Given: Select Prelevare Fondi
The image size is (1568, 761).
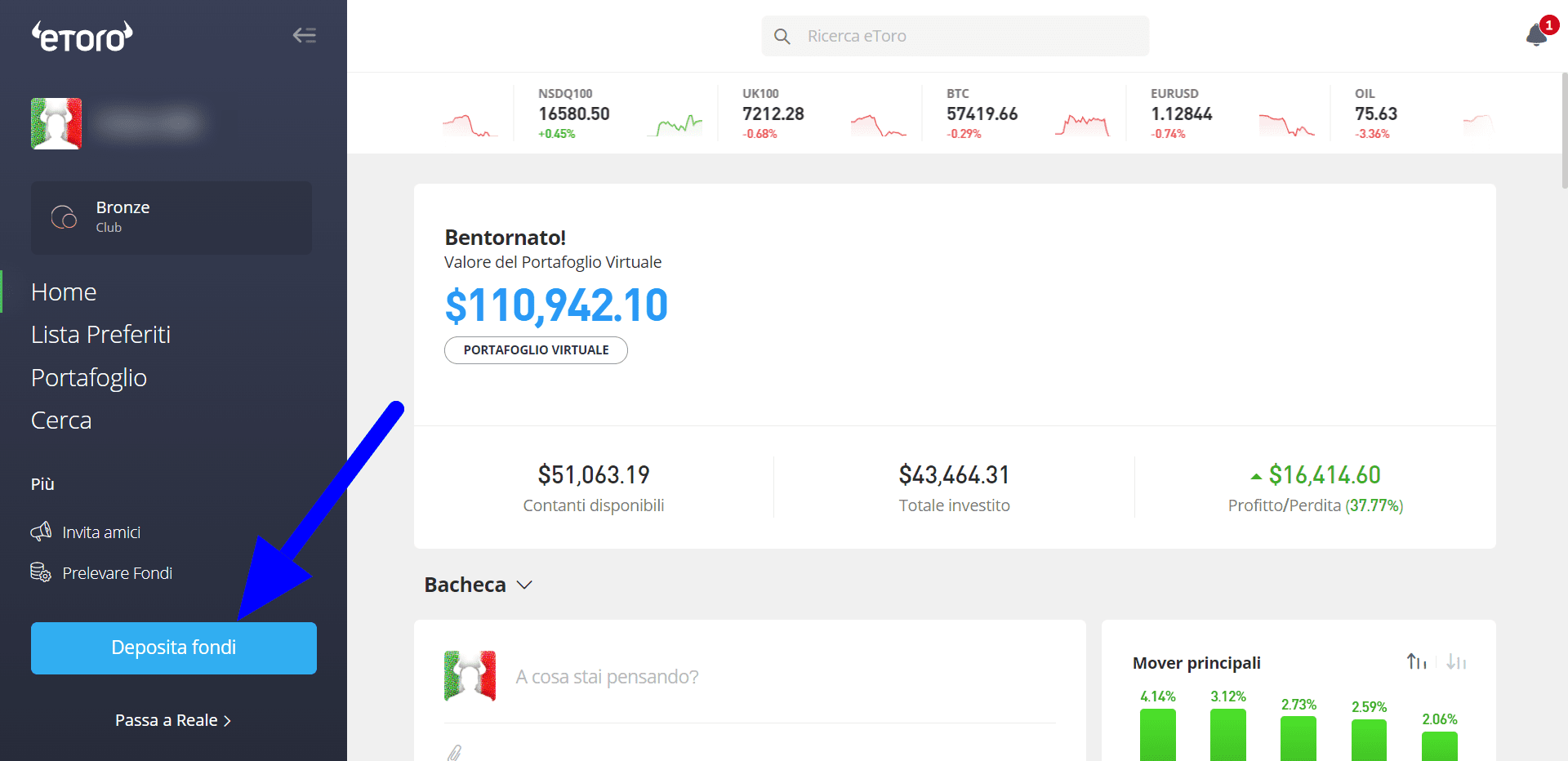Looking at the screenshot, I should (117, 573).
